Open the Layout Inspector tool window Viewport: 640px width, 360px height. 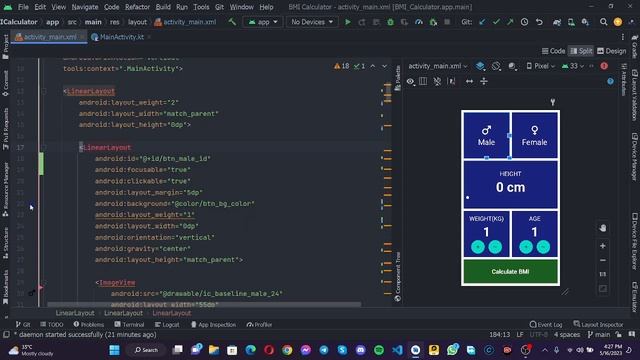click(x=598, y=324)
